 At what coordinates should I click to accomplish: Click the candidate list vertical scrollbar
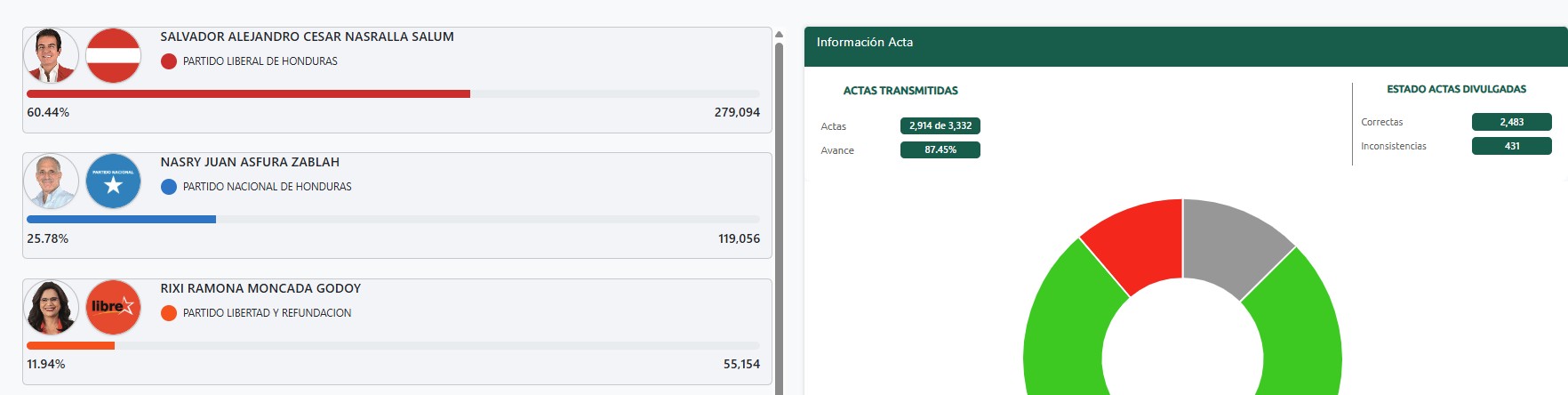click(779, 214)
